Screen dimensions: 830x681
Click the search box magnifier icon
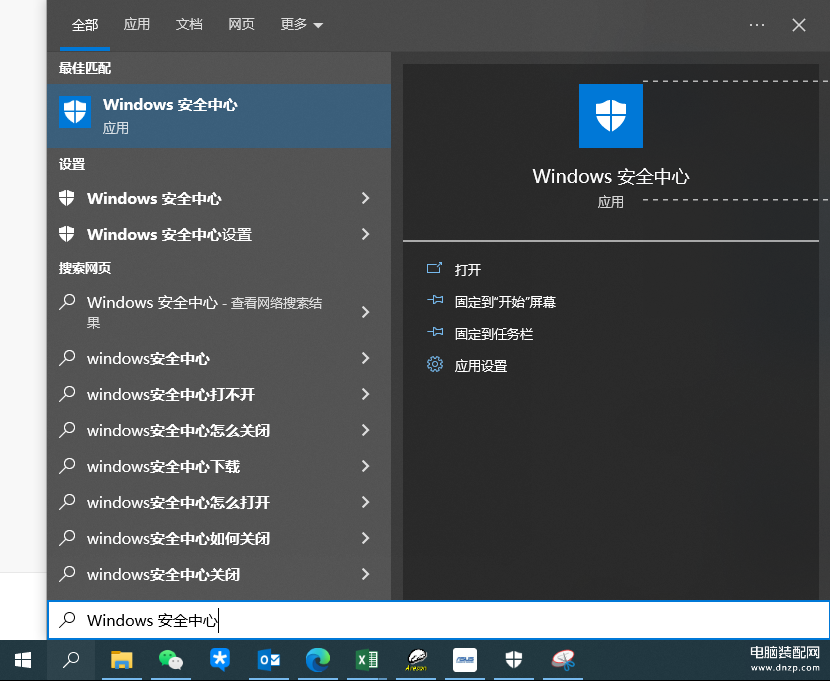pyautogui.click(x=67, y=620)
